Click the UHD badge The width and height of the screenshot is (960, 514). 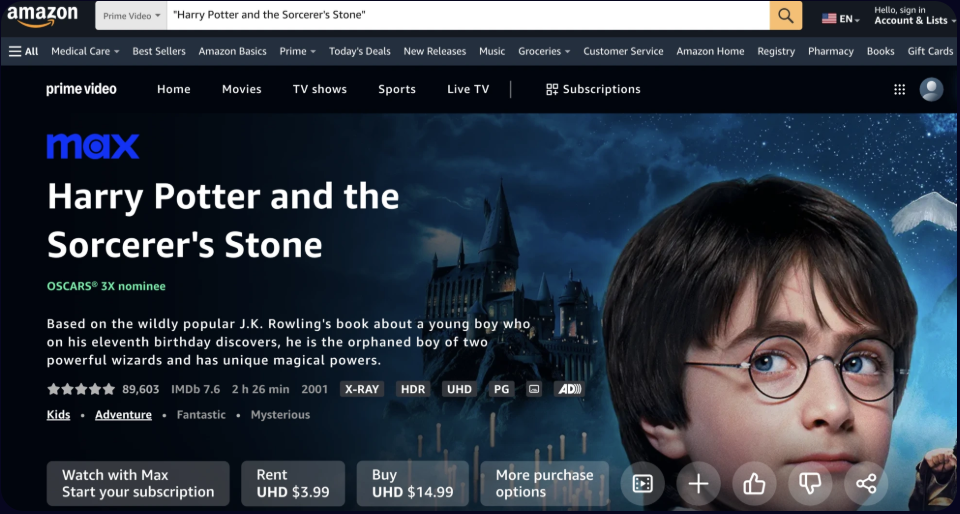tap(459, 389)
